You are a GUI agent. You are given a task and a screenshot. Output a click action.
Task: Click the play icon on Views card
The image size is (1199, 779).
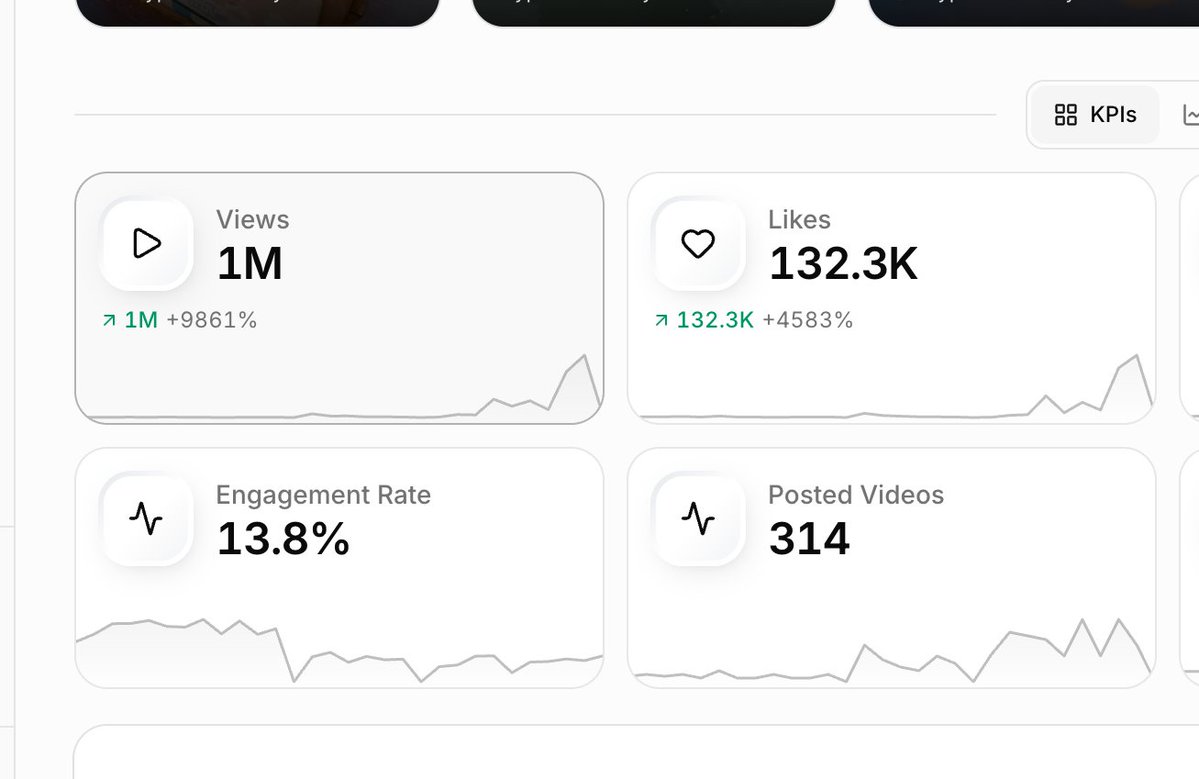(x=147, y=244)
